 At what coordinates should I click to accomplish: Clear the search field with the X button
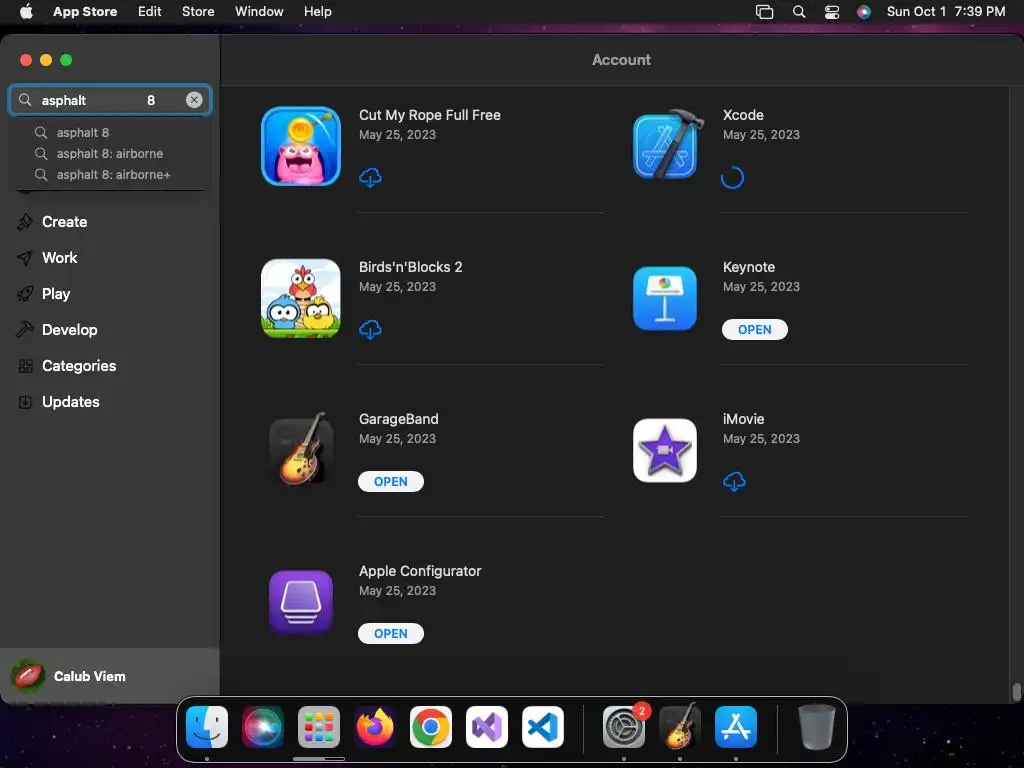[x=194, y=100]
